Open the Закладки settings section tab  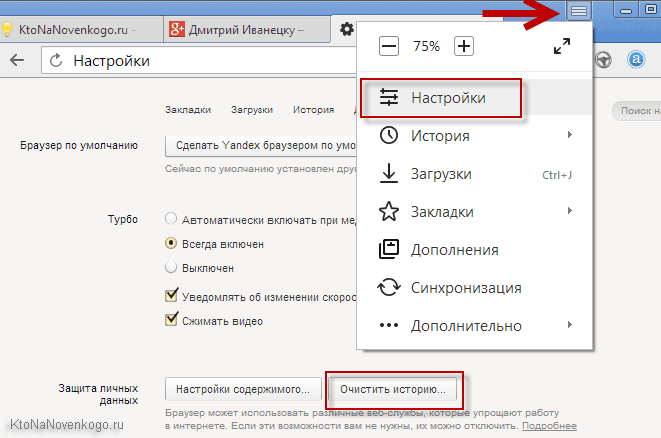(188, 110)
